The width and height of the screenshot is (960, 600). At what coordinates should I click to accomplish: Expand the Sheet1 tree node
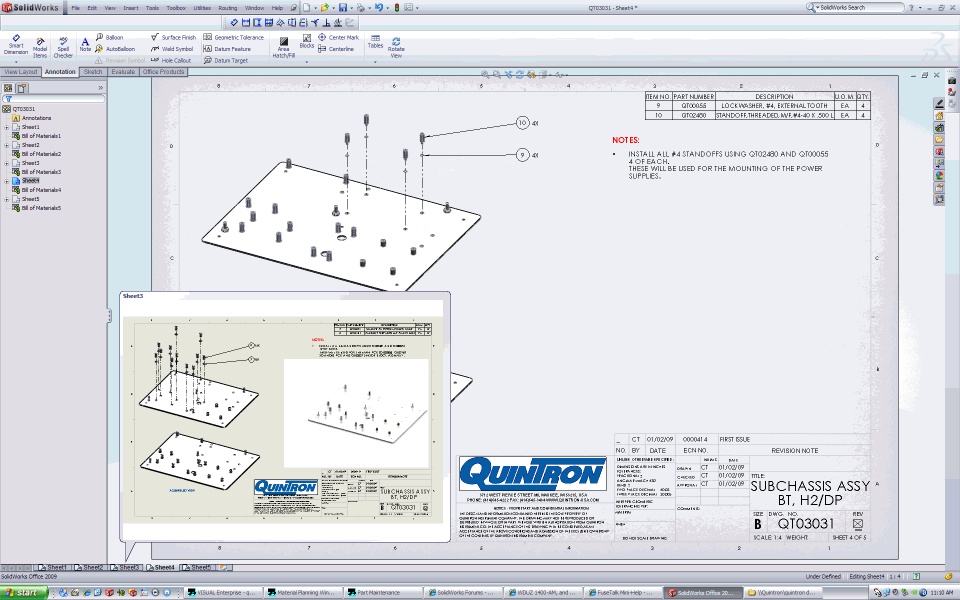pos(7,127)
